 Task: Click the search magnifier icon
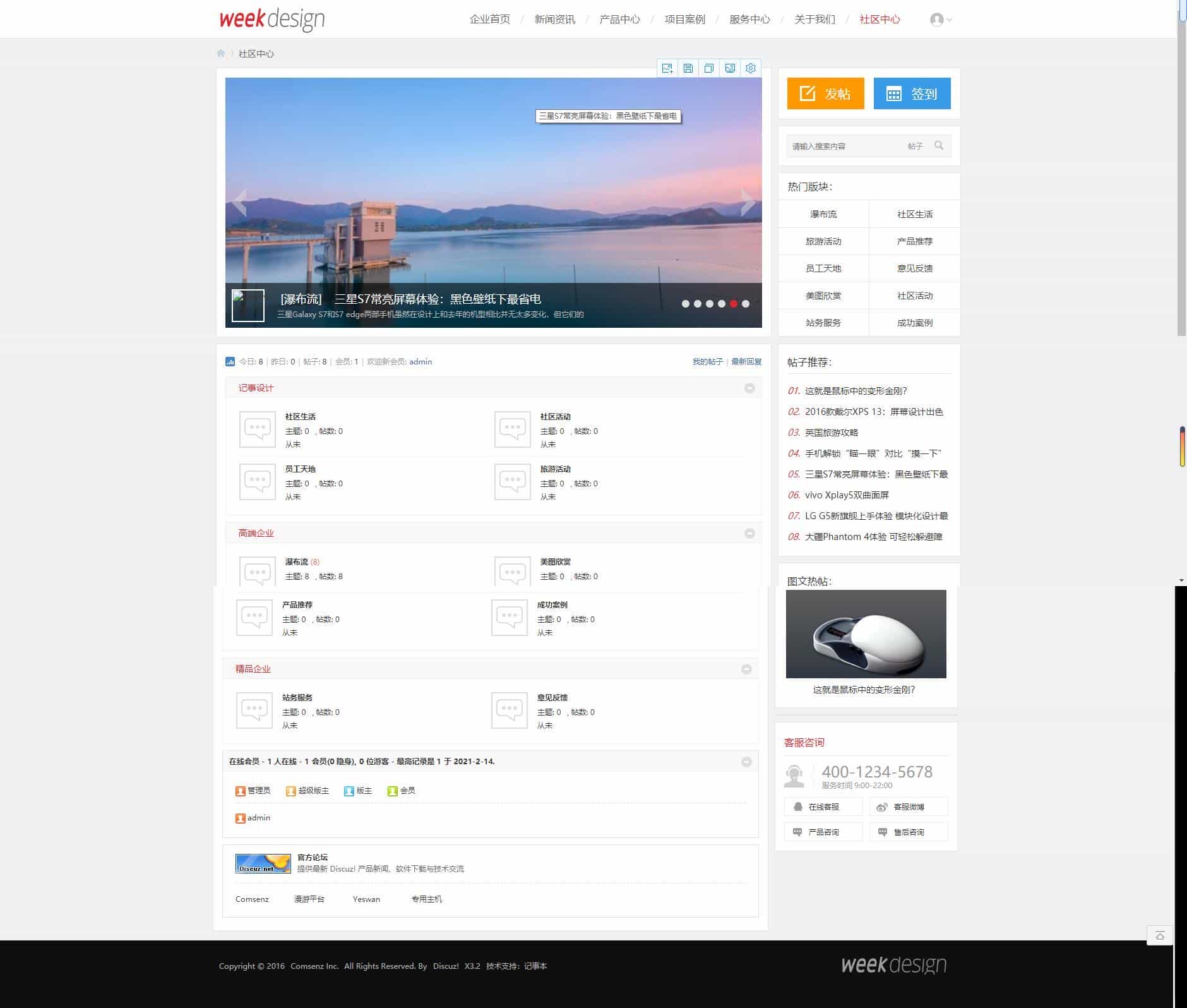(x=940, y=145)
